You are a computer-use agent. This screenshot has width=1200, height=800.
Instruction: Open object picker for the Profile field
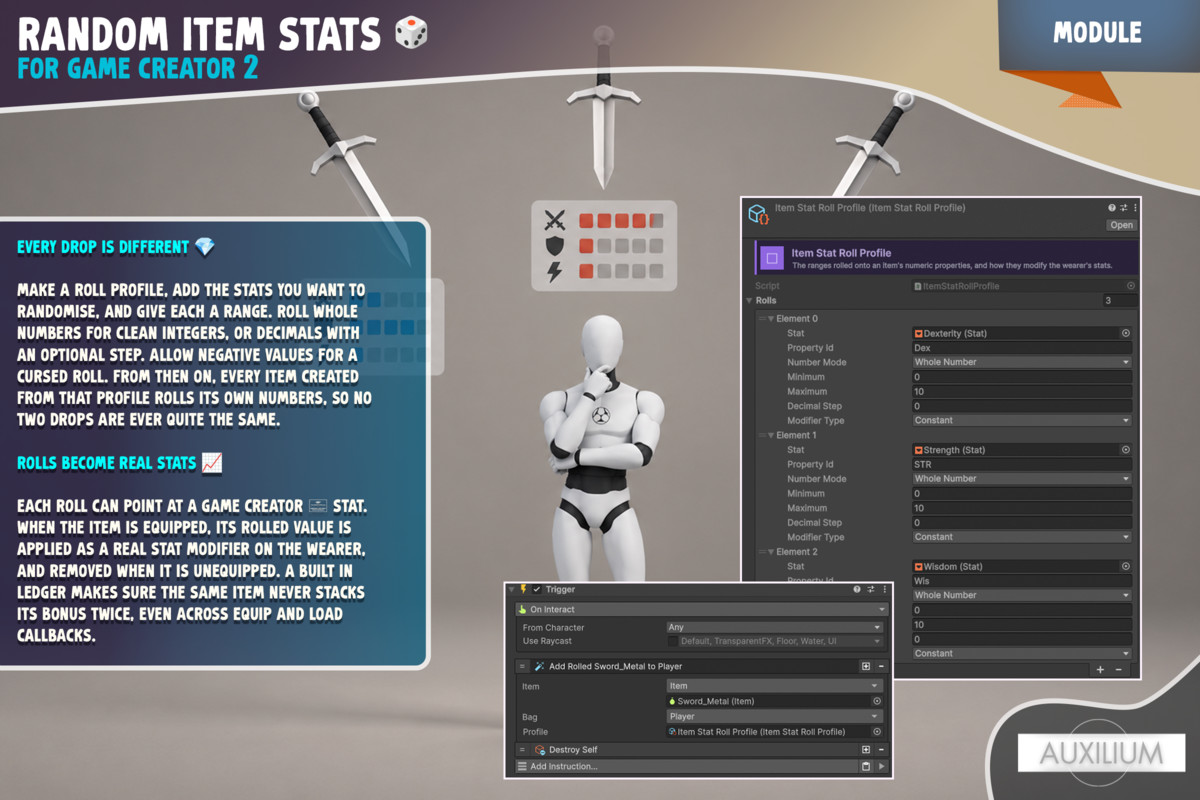click(x=877, y=732)
